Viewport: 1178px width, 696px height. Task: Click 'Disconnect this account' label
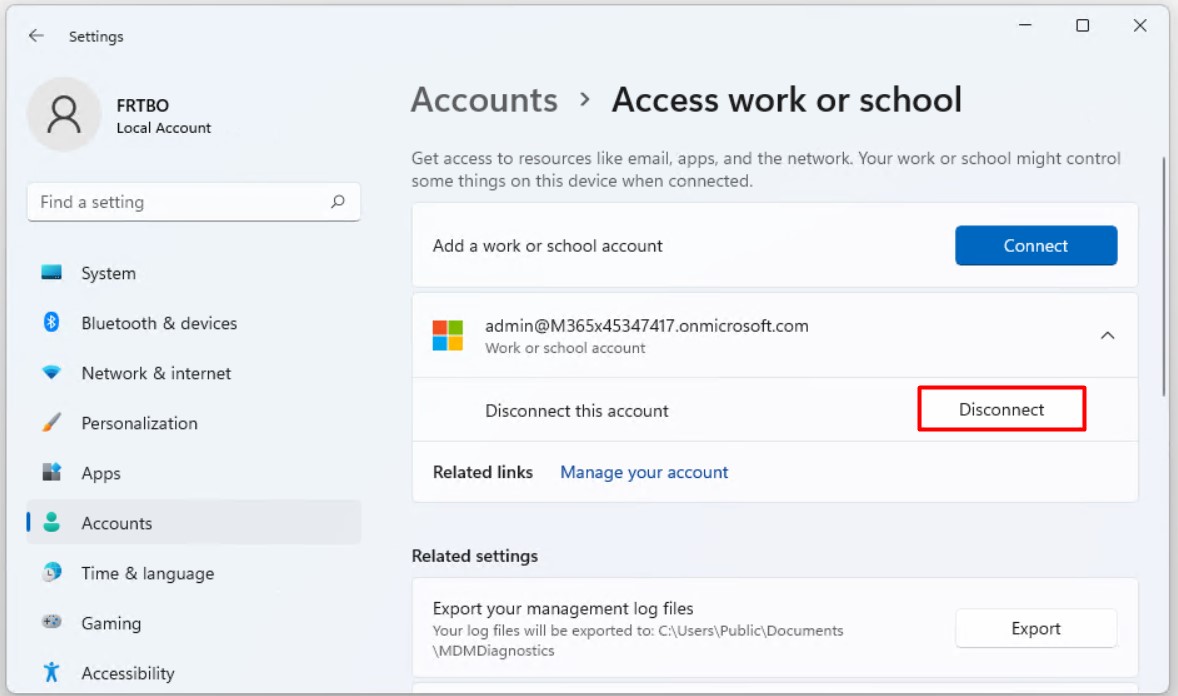[x=576, y=410]
